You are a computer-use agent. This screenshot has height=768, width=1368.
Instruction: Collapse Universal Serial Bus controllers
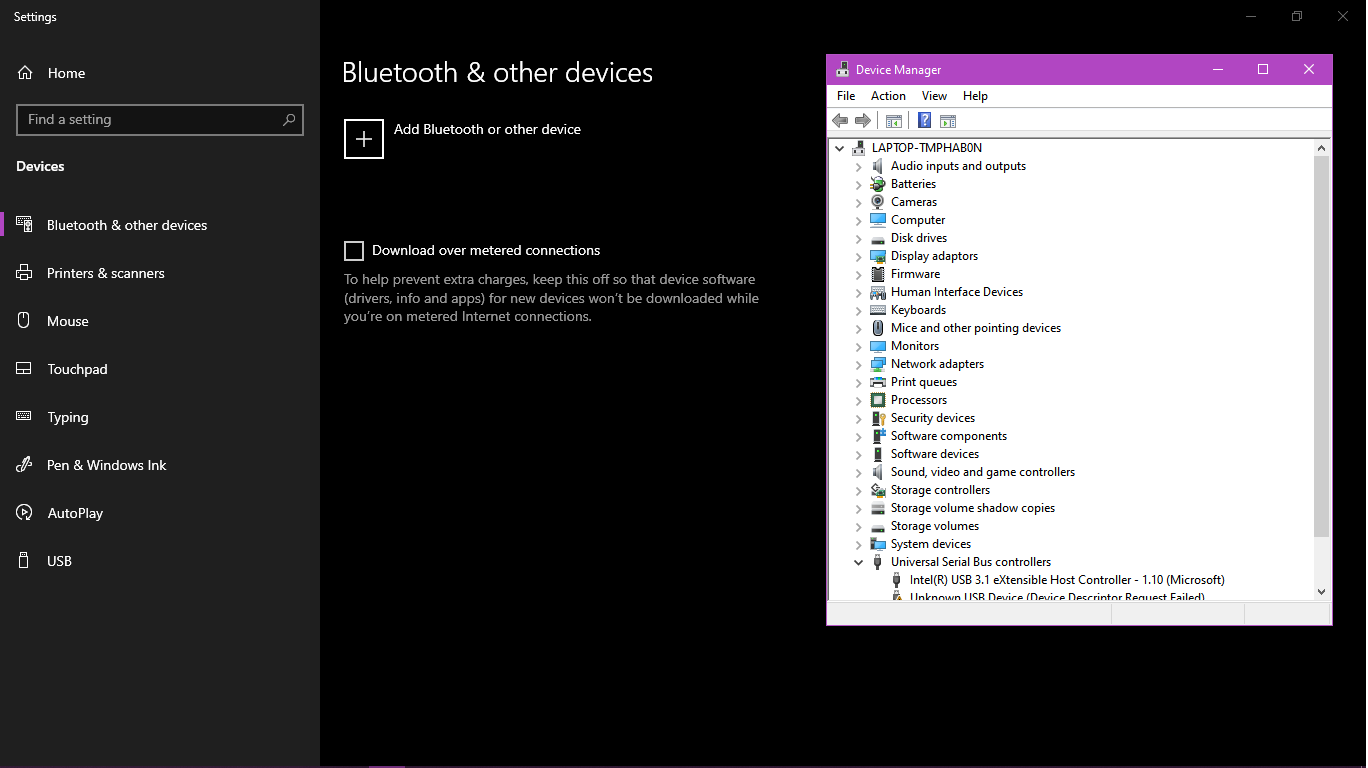click(857, 561)
